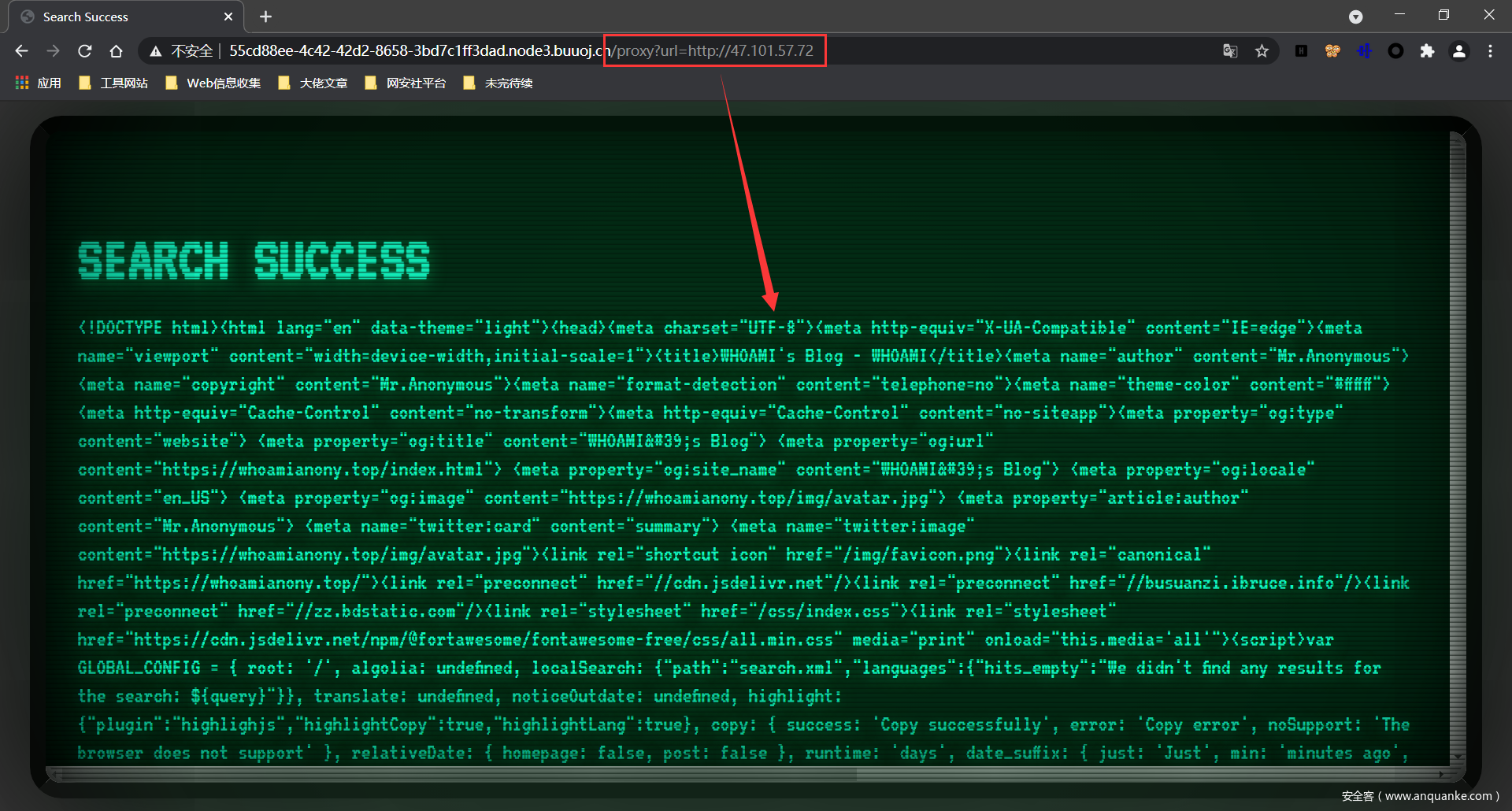
Task: Open the translate page icon
Action: [x=1230, y=51]
